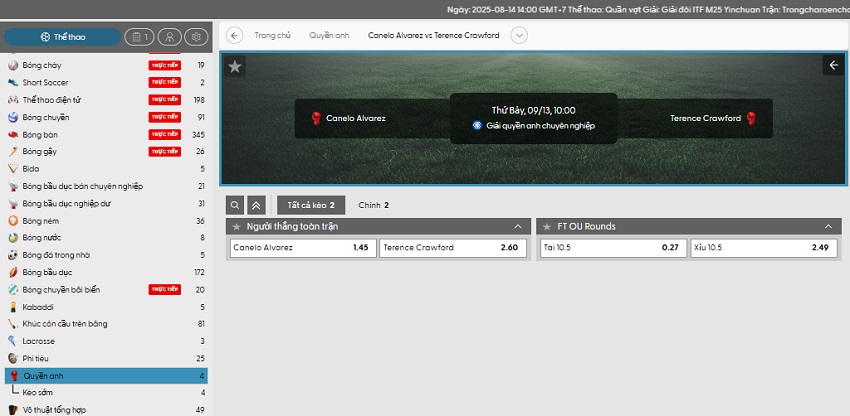850x416 pixels.
Task: Click Thể thao điện tử 'TRỰC TIẾP' badge
Action: tap(165, 100)
